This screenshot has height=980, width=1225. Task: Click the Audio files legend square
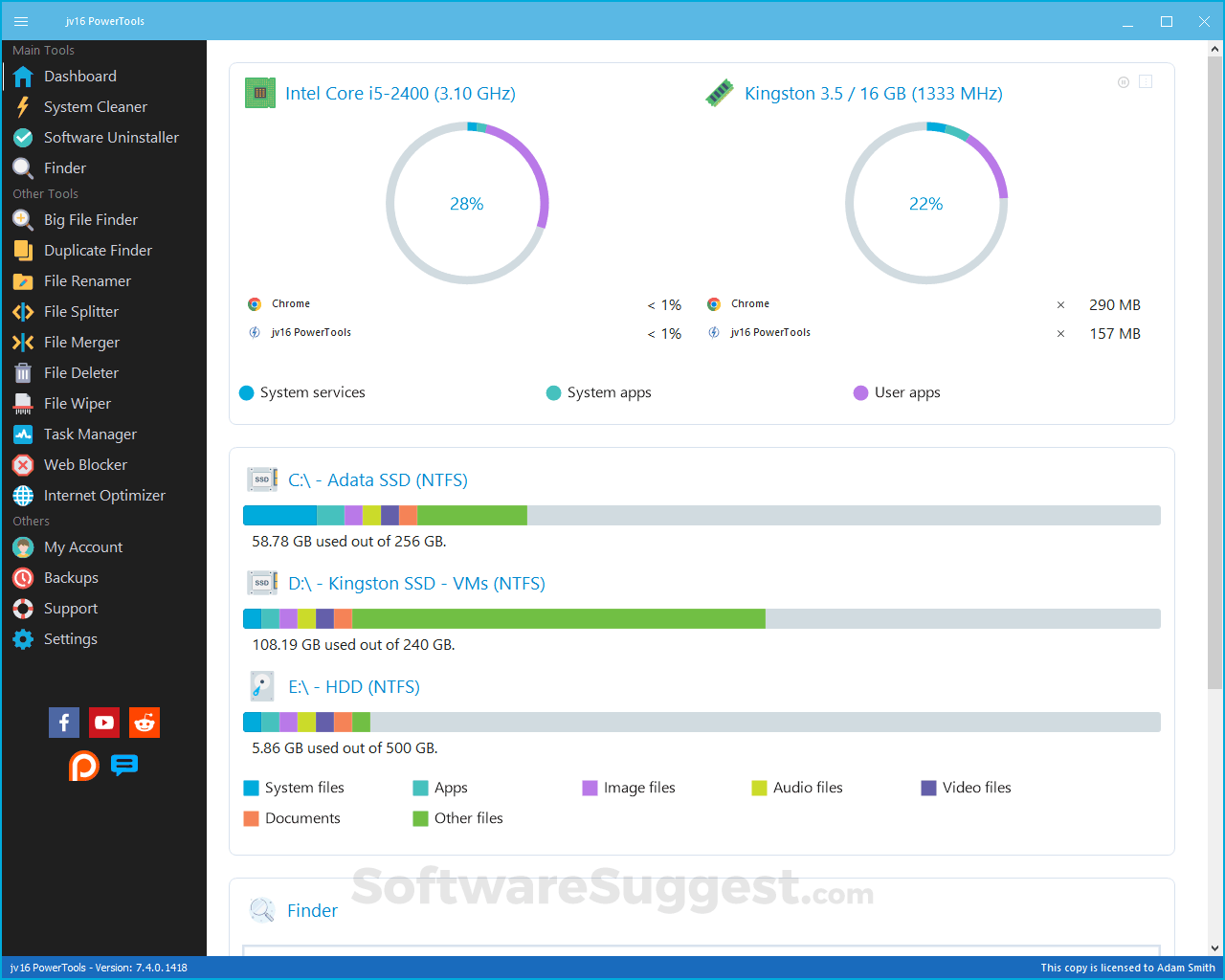759,788
